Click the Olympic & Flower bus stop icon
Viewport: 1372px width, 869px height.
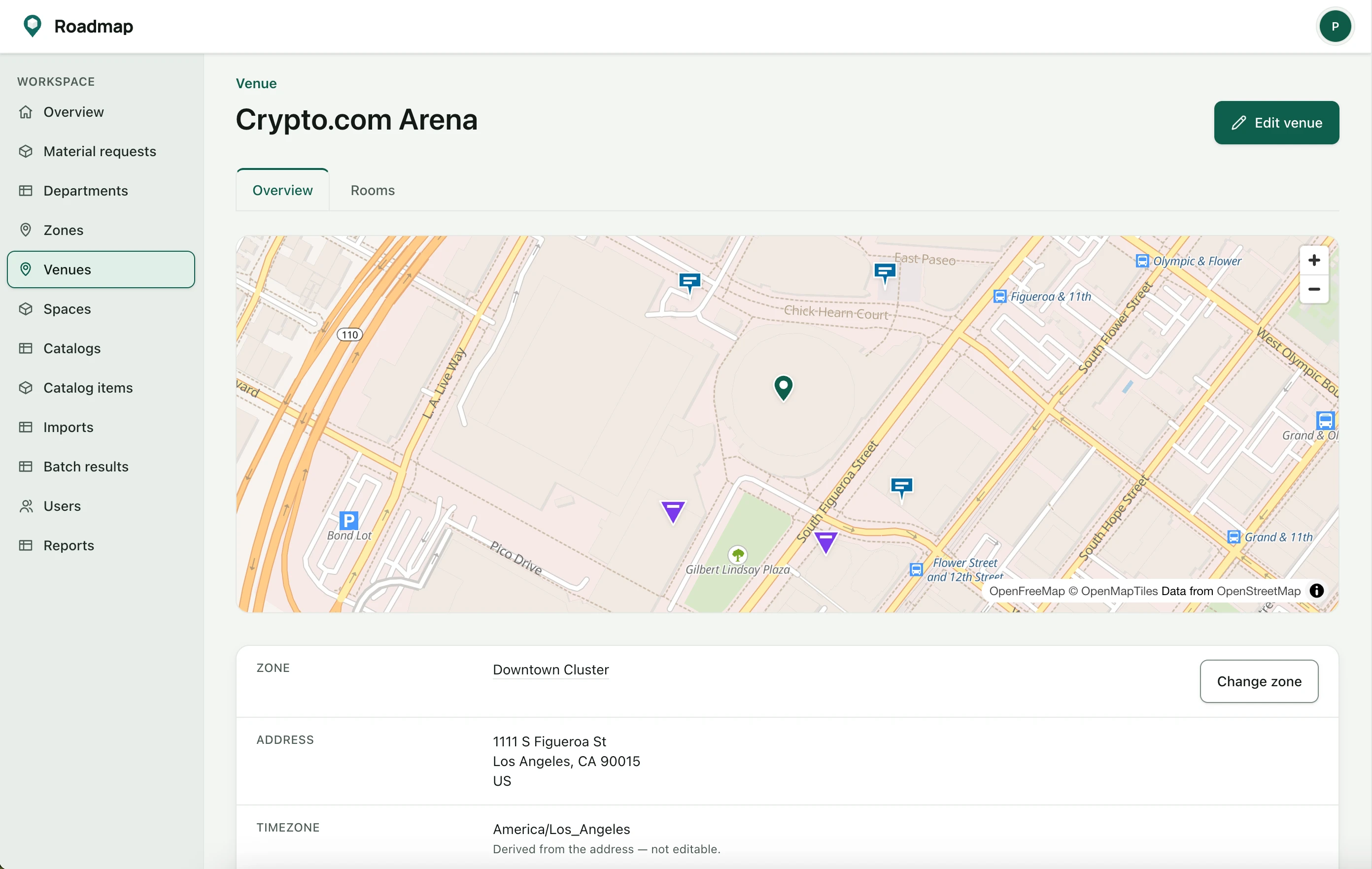(x=1142, y=261)
